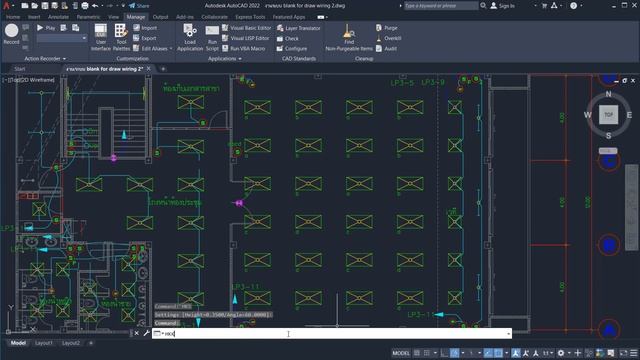Click the command line input field
This screenshot has width=640, height=360.
pos(331,333)
